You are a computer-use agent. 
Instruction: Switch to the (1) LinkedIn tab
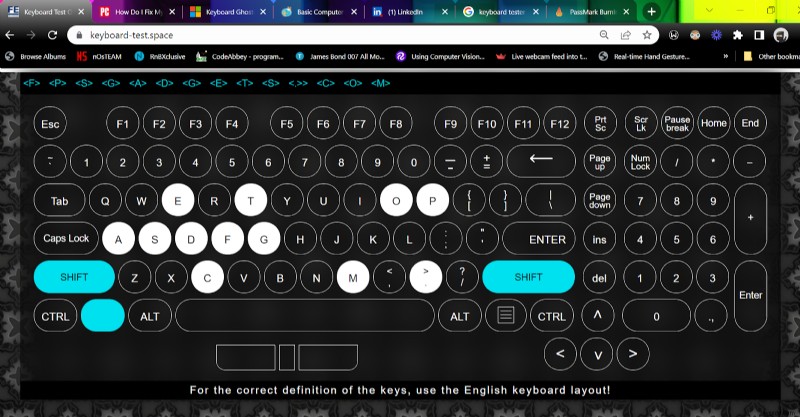[410, 12]
